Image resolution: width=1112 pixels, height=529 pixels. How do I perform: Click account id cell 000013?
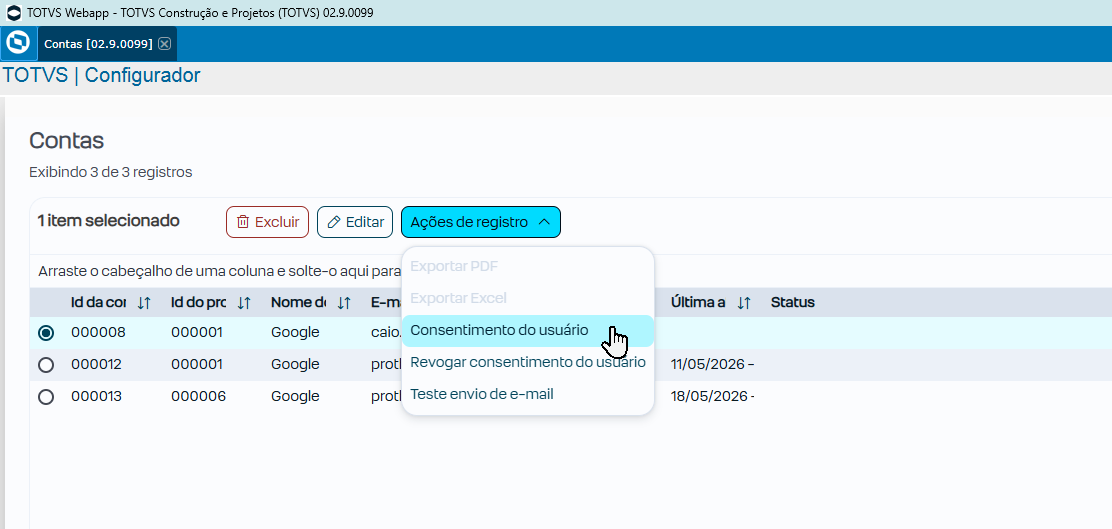click(x=96, y=396)
